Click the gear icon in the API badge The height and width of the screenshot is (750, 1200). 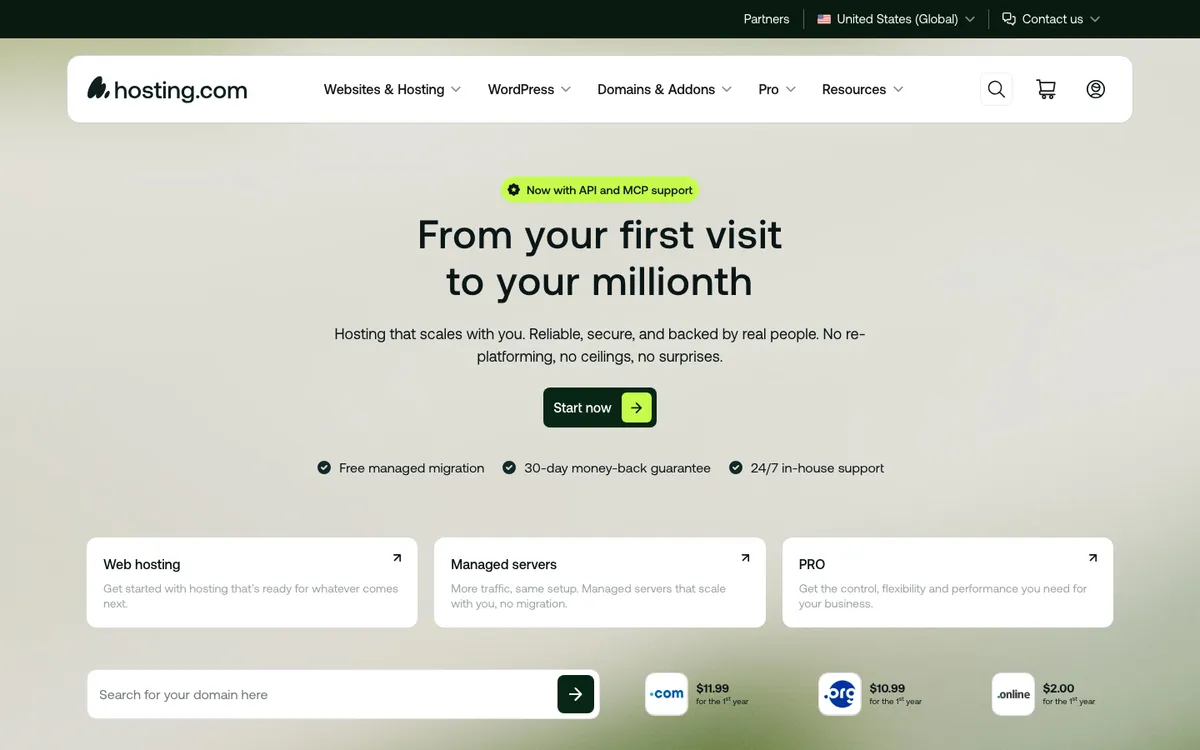514,190
